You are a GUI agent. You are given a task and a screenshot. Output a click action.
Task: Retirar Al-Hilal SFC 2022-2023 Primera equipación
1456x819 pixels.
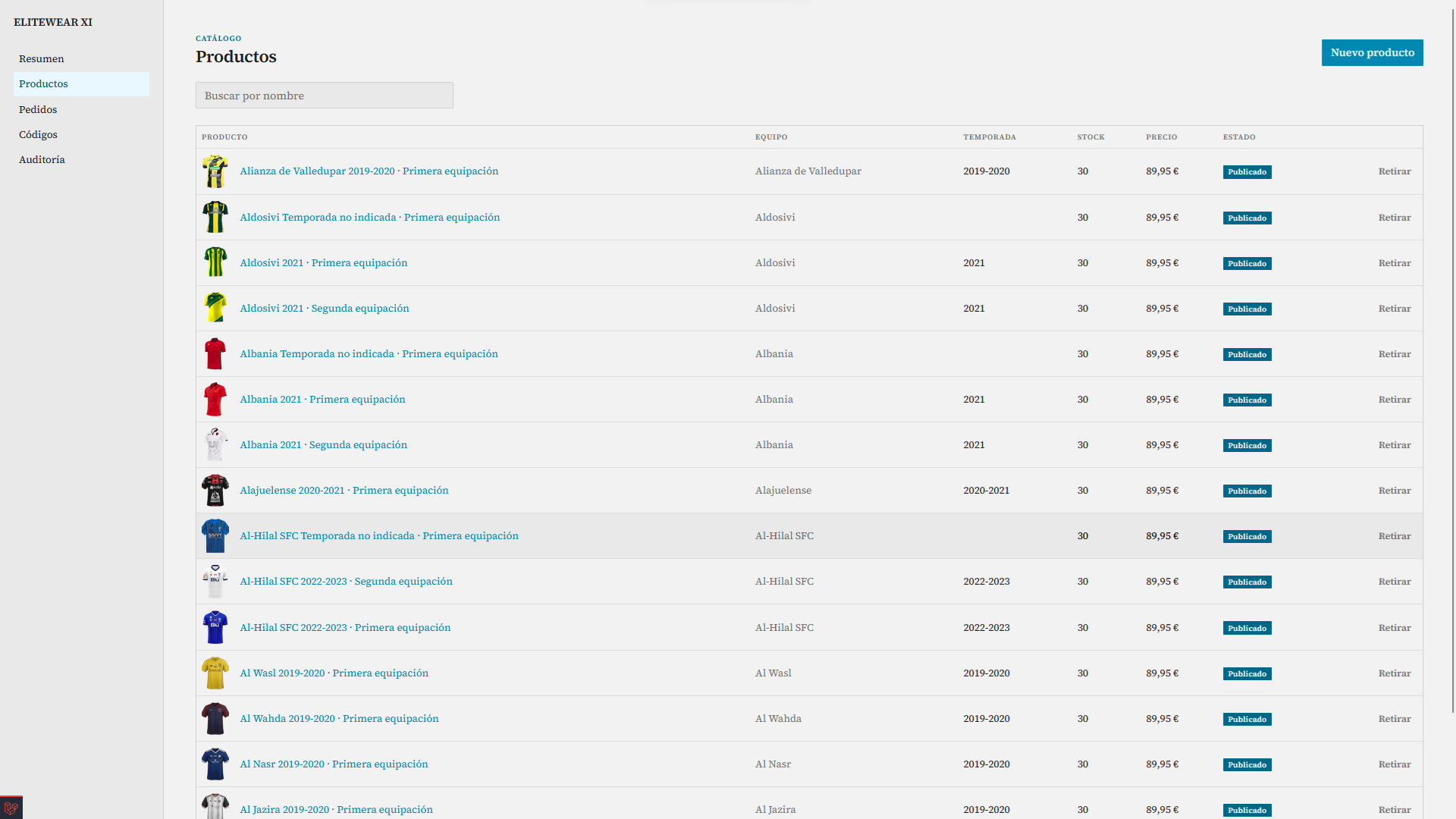click(x=1395, y=628)
